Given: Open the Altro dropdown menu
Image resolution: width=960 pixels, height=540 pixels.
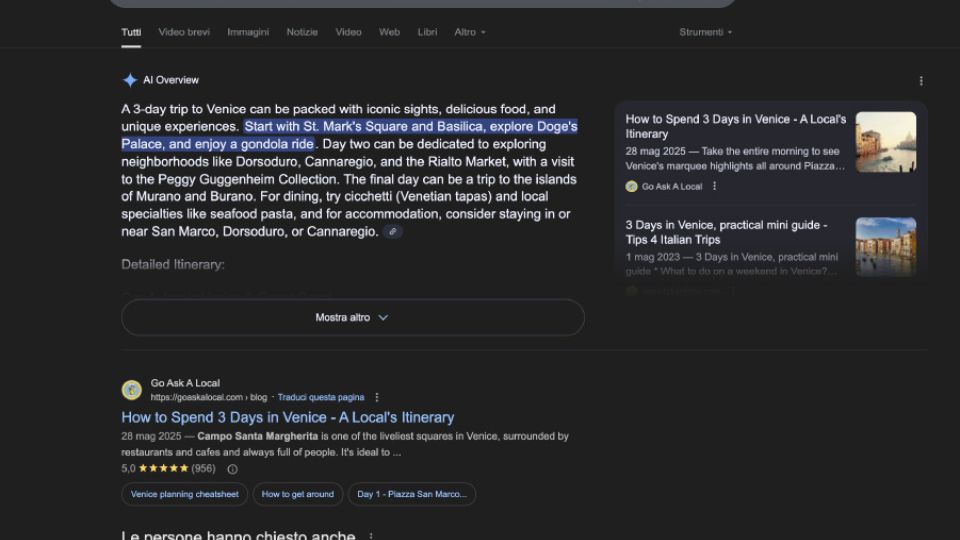Looking at the screenshot, I should click(469, 32).
